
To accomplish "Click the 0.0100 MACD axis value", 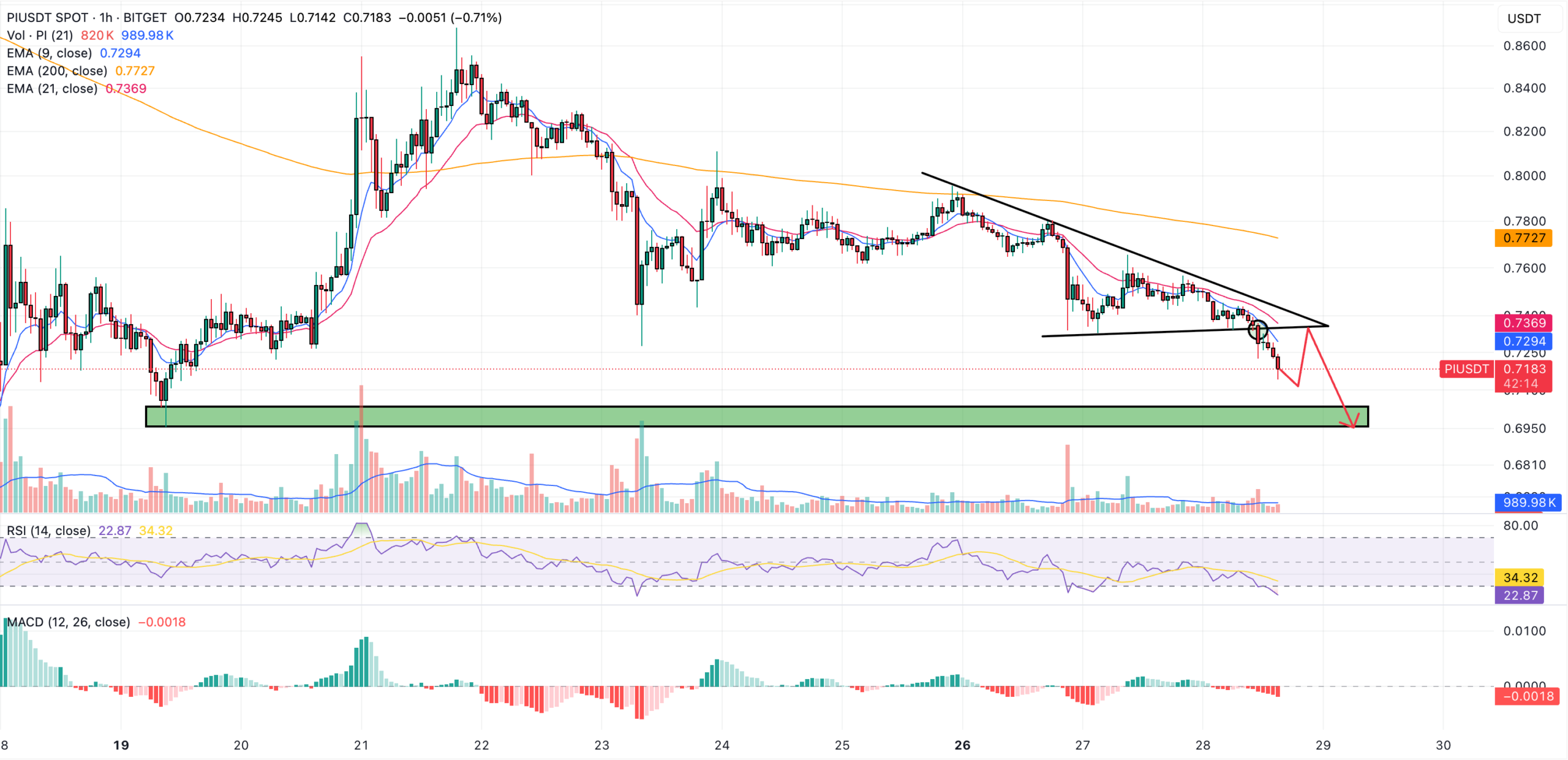I will pos(1525,631).
